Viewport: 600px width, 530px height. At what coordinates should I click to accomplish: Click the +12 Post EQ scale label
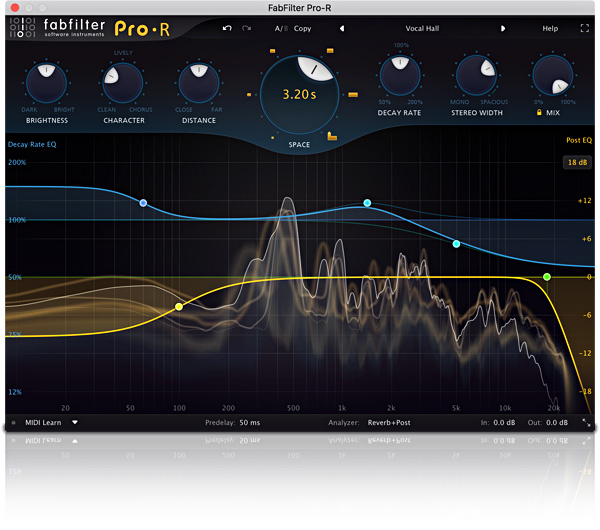(x=584, y=201)
